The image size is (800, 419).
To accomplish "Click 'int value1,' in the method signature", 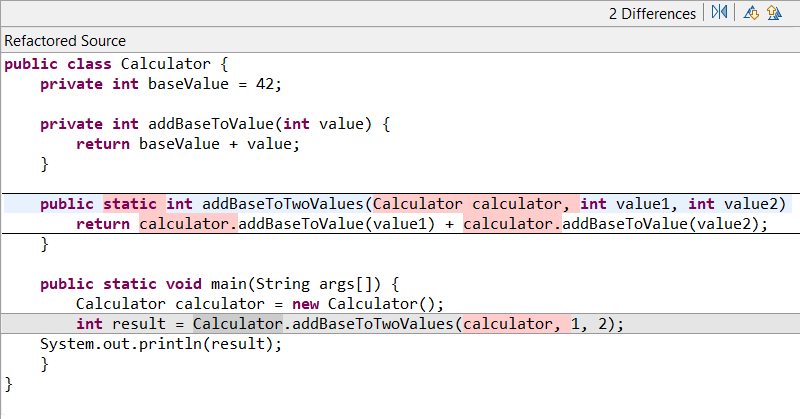I will point(629,204).
